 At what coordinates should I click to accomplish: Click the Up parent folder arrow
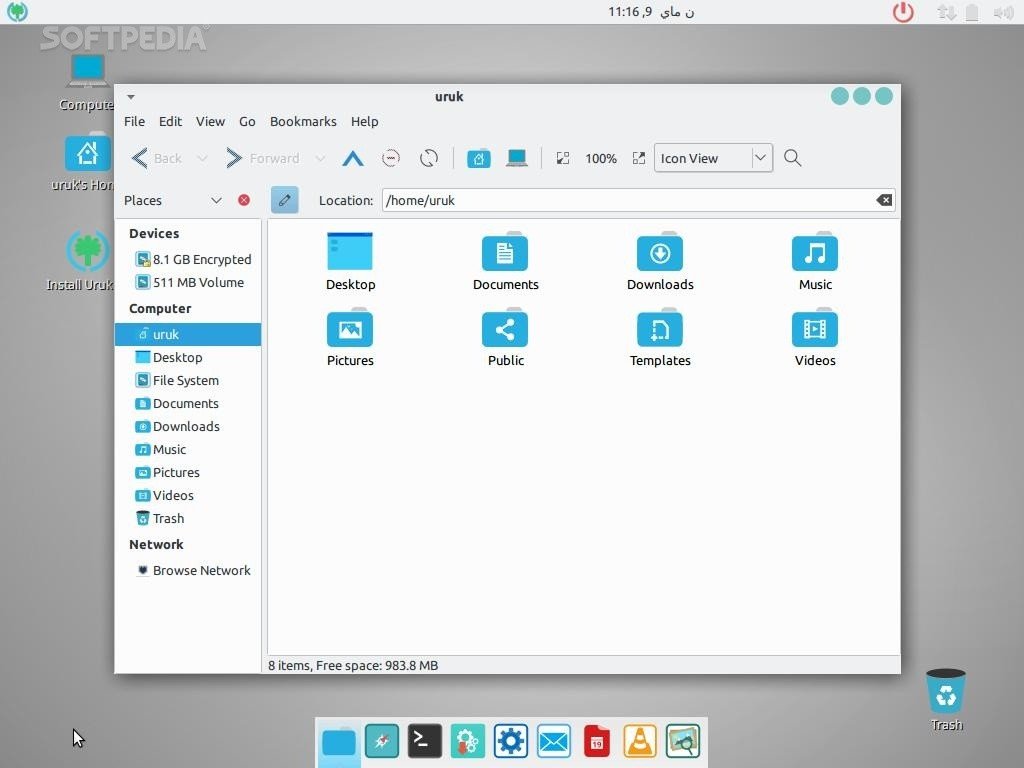tap(352, 158)
